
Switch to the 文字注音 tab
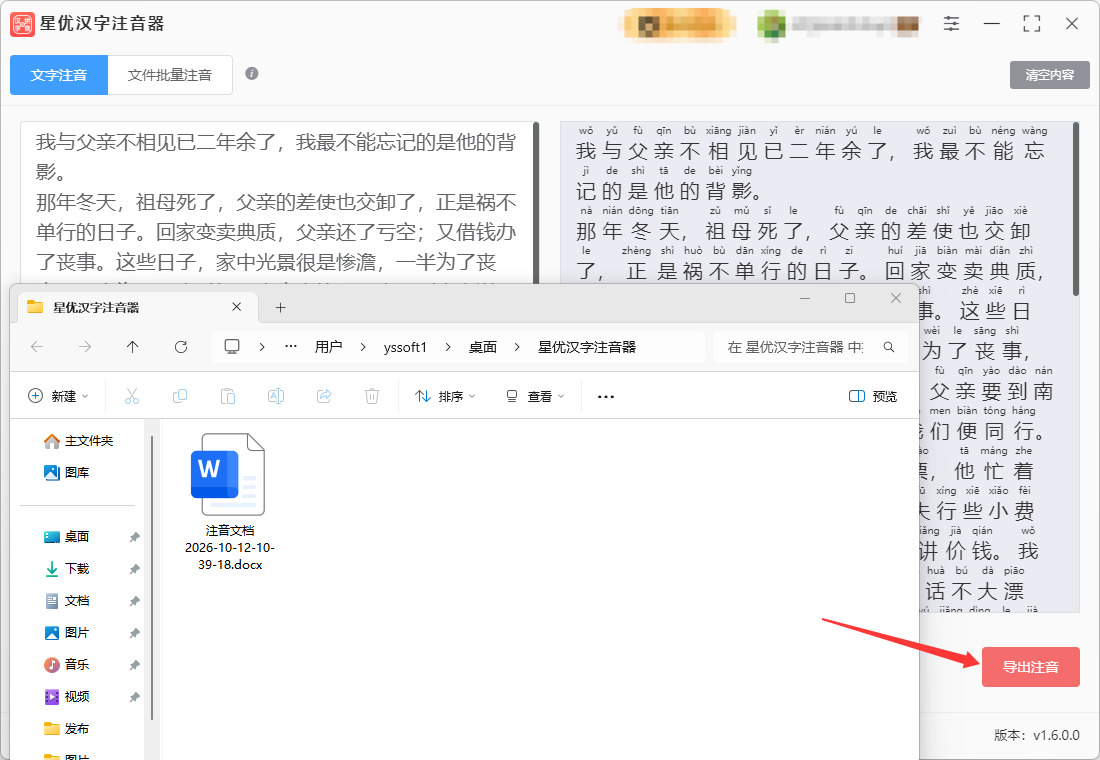(x=59, y=75)
